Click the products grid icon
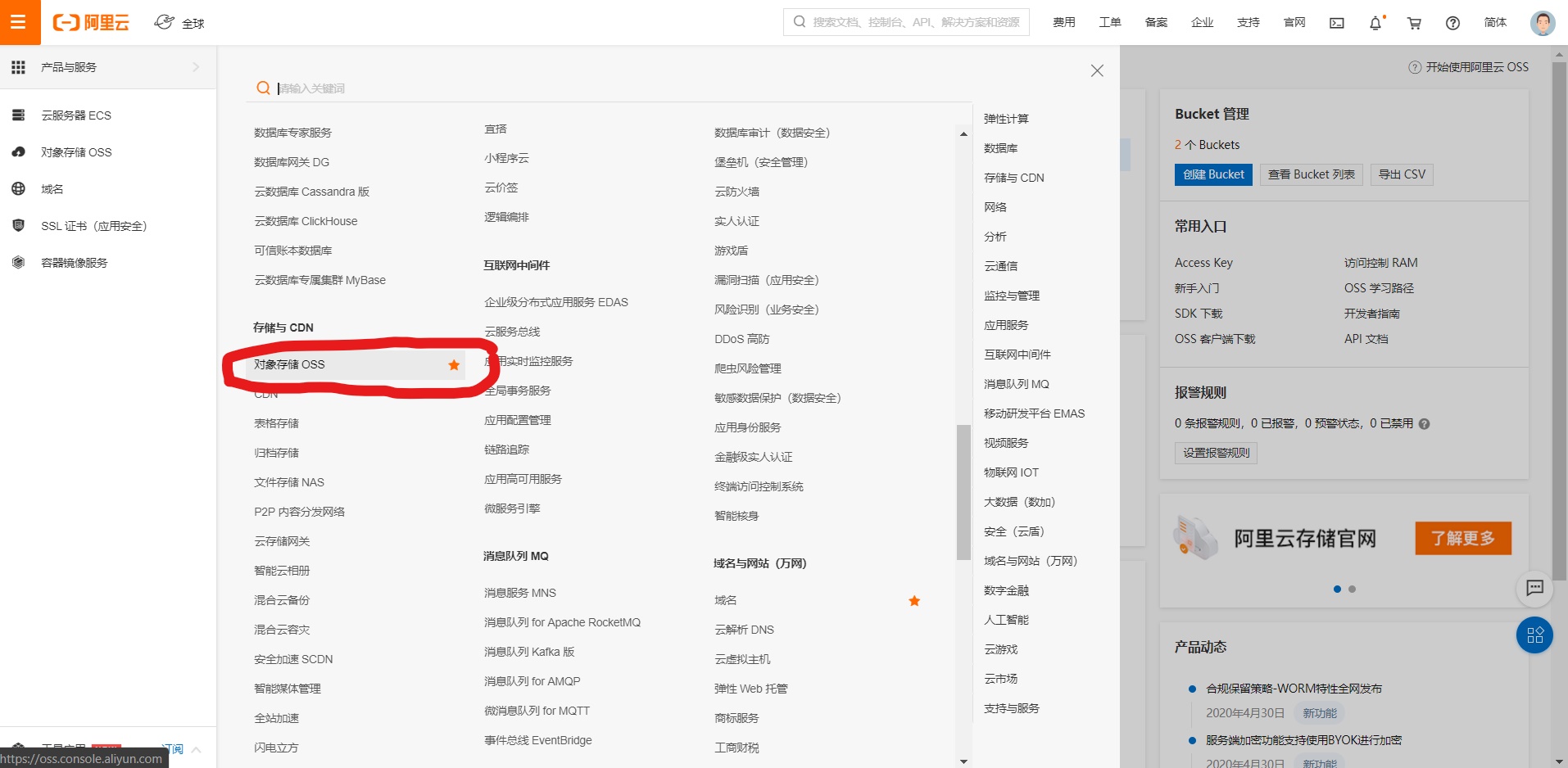 (18, 67)
